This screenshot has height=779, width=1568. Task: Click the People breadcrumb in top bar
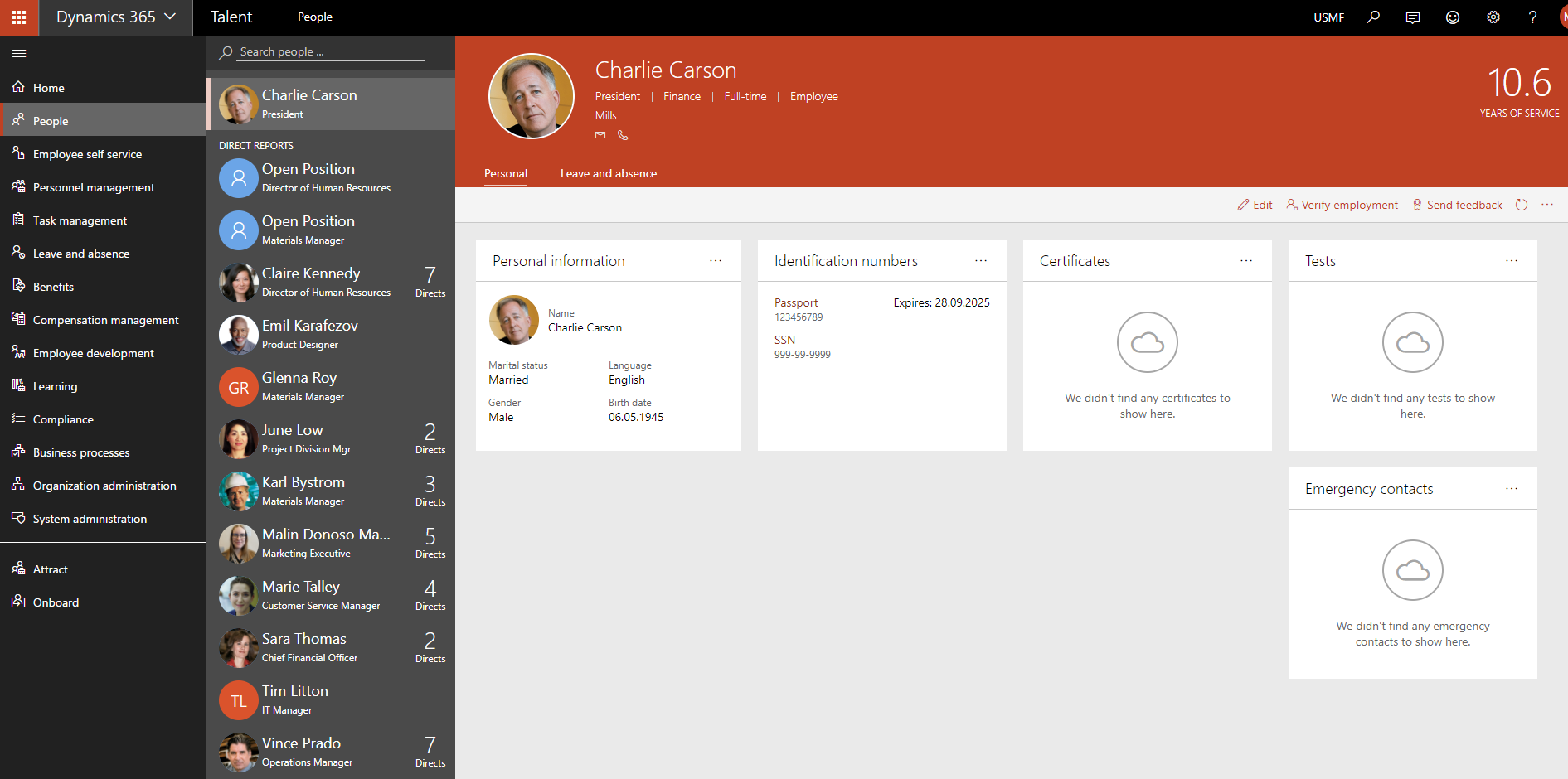pos(315,17)
